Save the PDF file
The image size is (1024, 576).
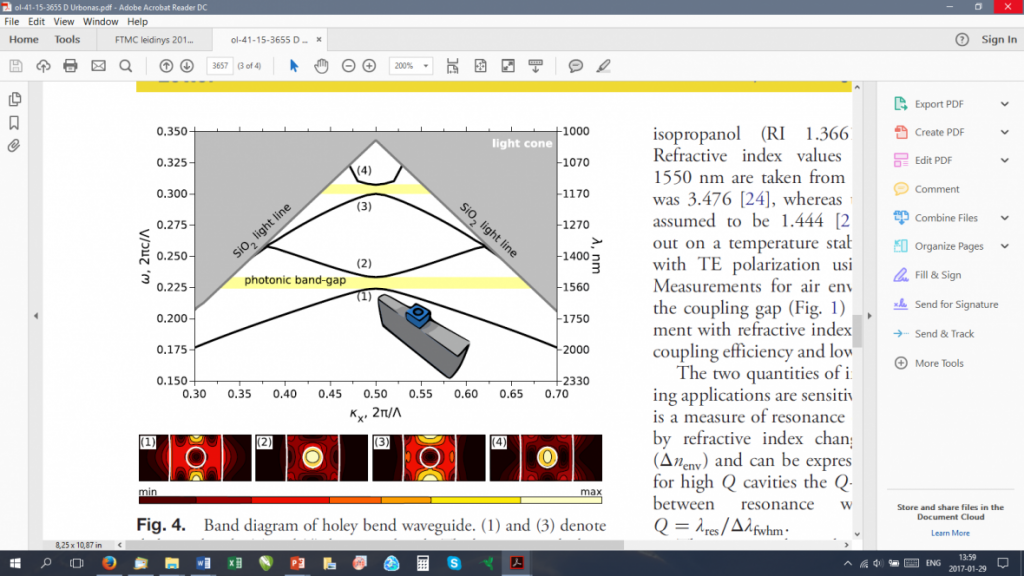coord(16,66)
